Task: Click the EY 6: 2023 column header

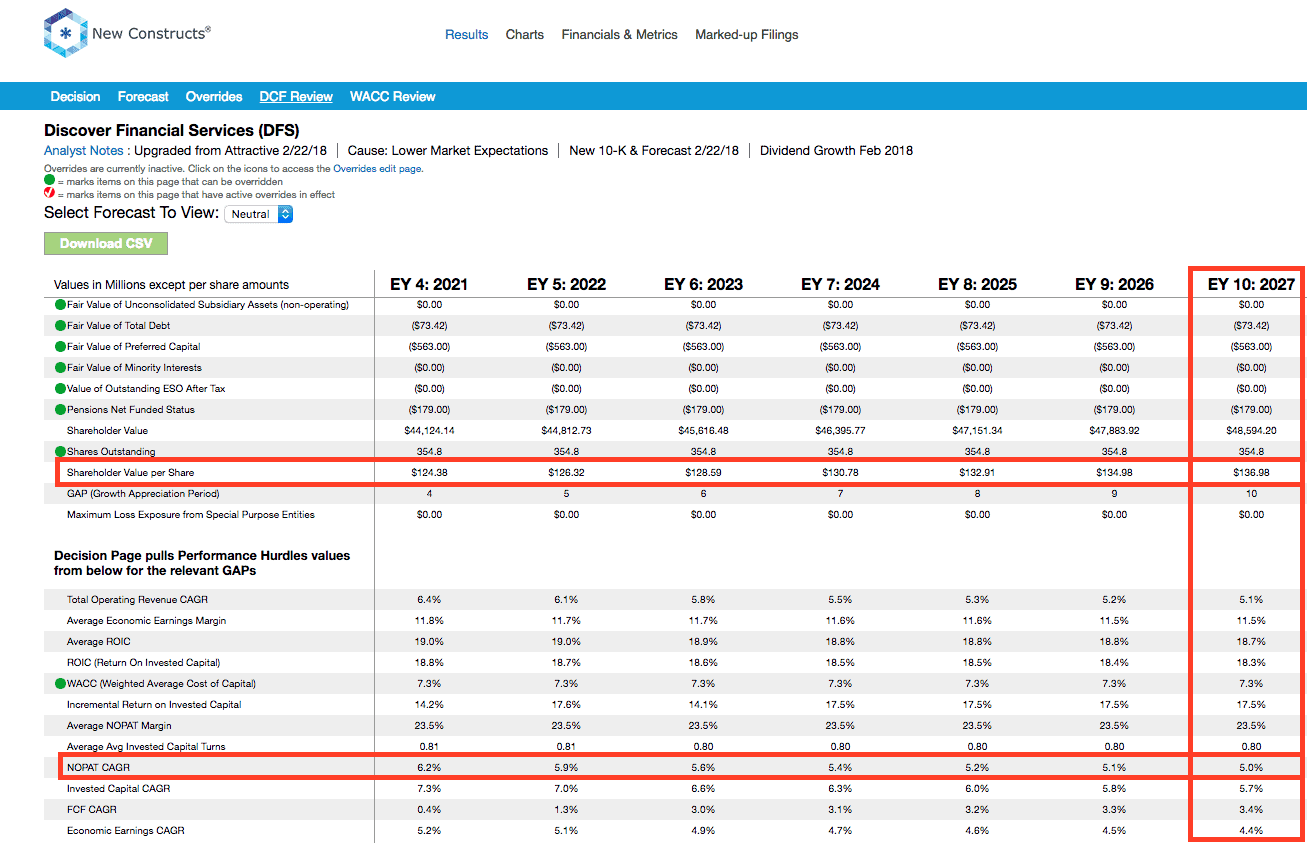Action: point(703,284)
